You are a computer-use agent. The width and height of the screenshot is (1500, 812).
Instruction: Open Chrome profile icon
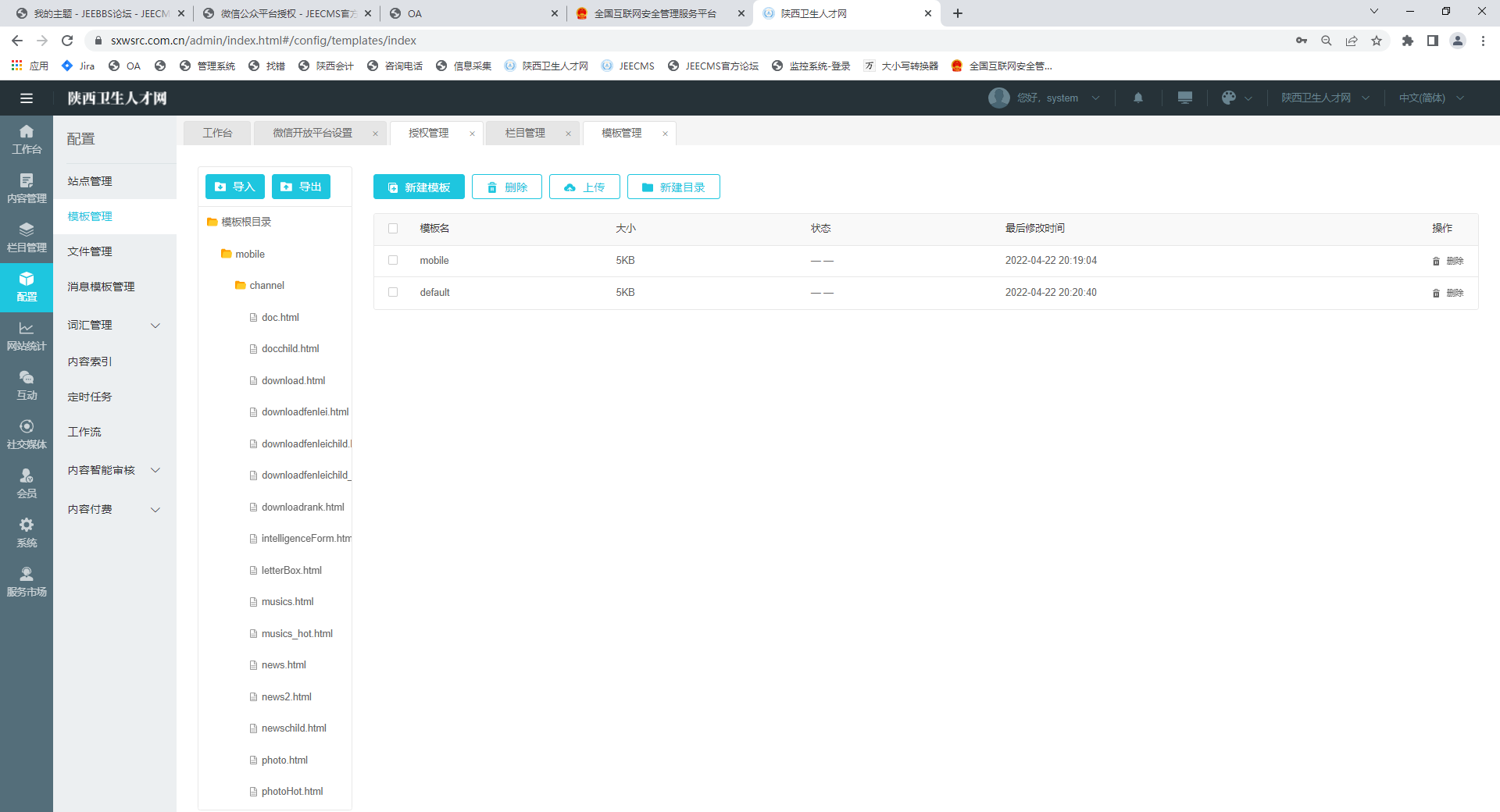click(1458, 41)
